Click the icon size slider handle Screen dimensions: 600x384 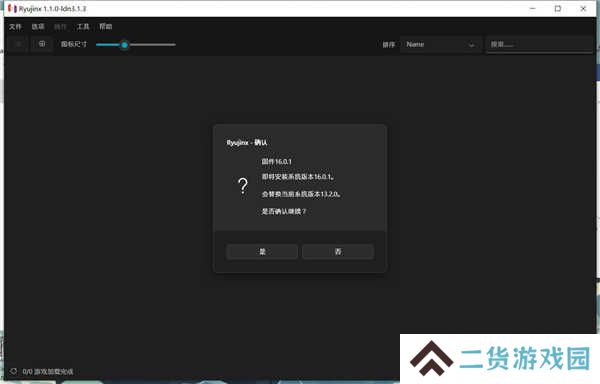[x=124, y=45]
